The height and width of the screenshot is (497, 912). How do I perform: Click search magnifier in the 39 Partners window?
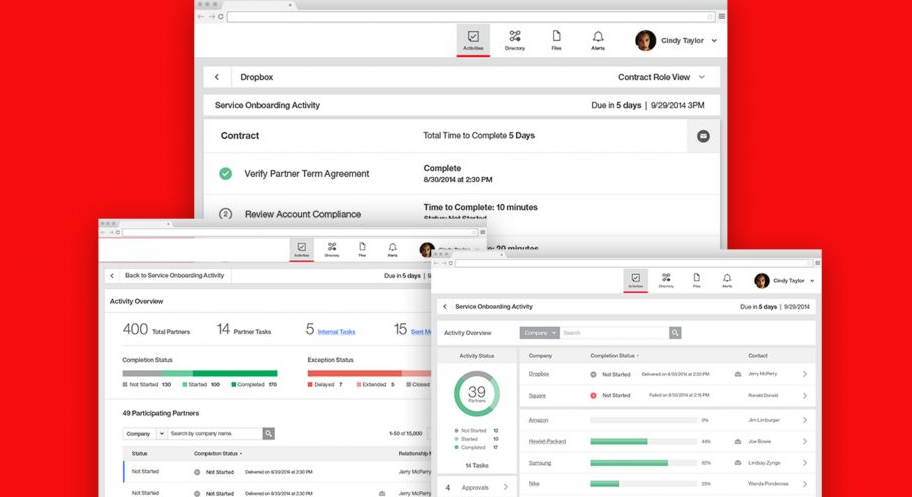pos(675,333)
